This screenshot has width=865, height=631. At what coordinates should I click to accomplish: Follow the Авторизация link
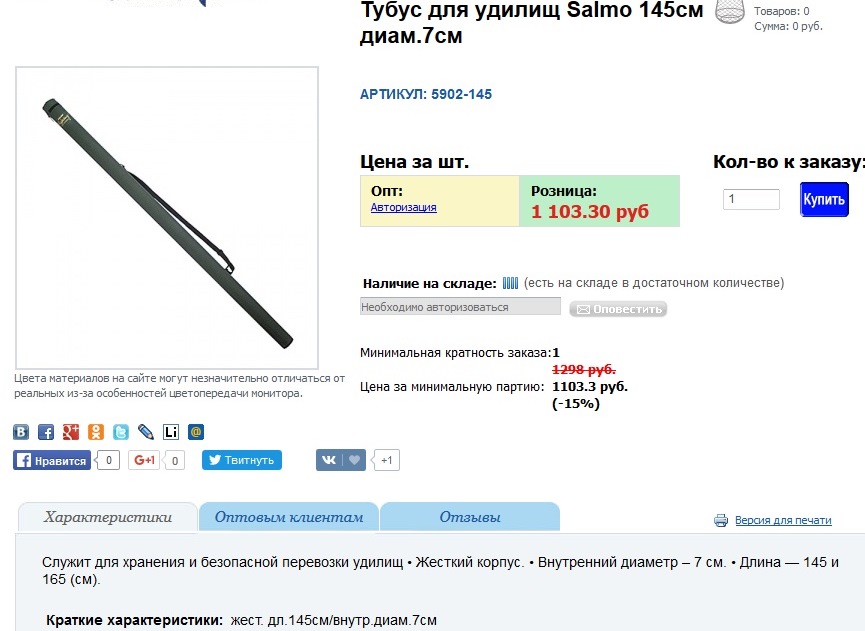pos(403,207)
